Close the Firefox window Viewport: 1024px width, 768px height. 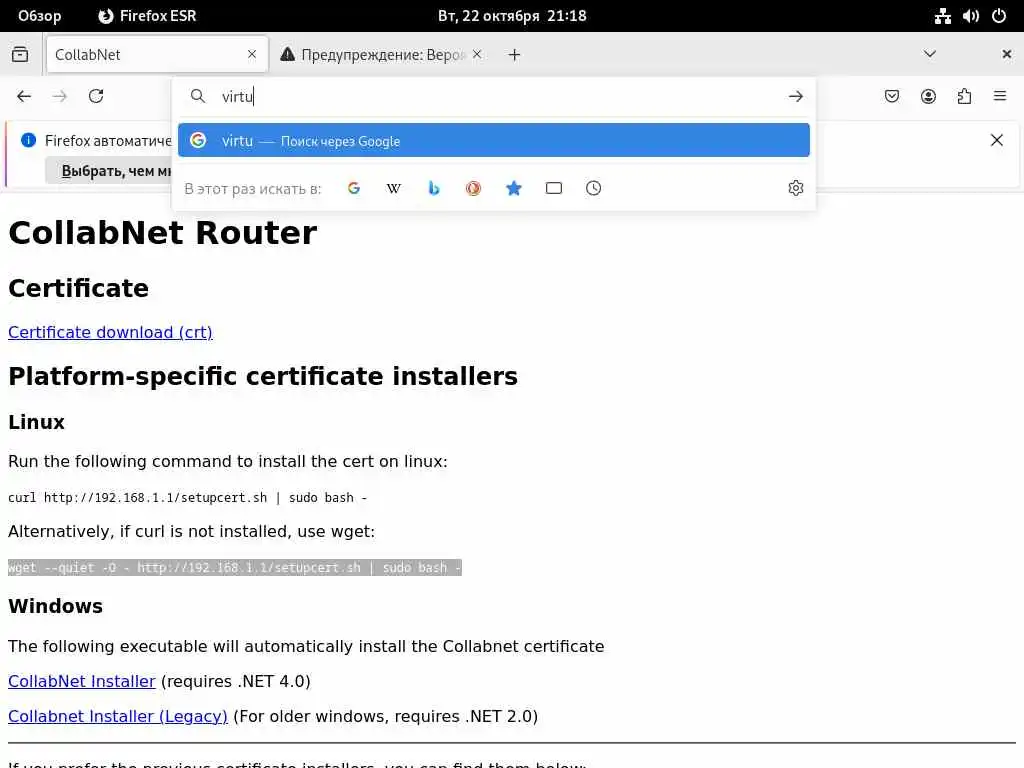pyautogui.click(x=1006, y=54)
